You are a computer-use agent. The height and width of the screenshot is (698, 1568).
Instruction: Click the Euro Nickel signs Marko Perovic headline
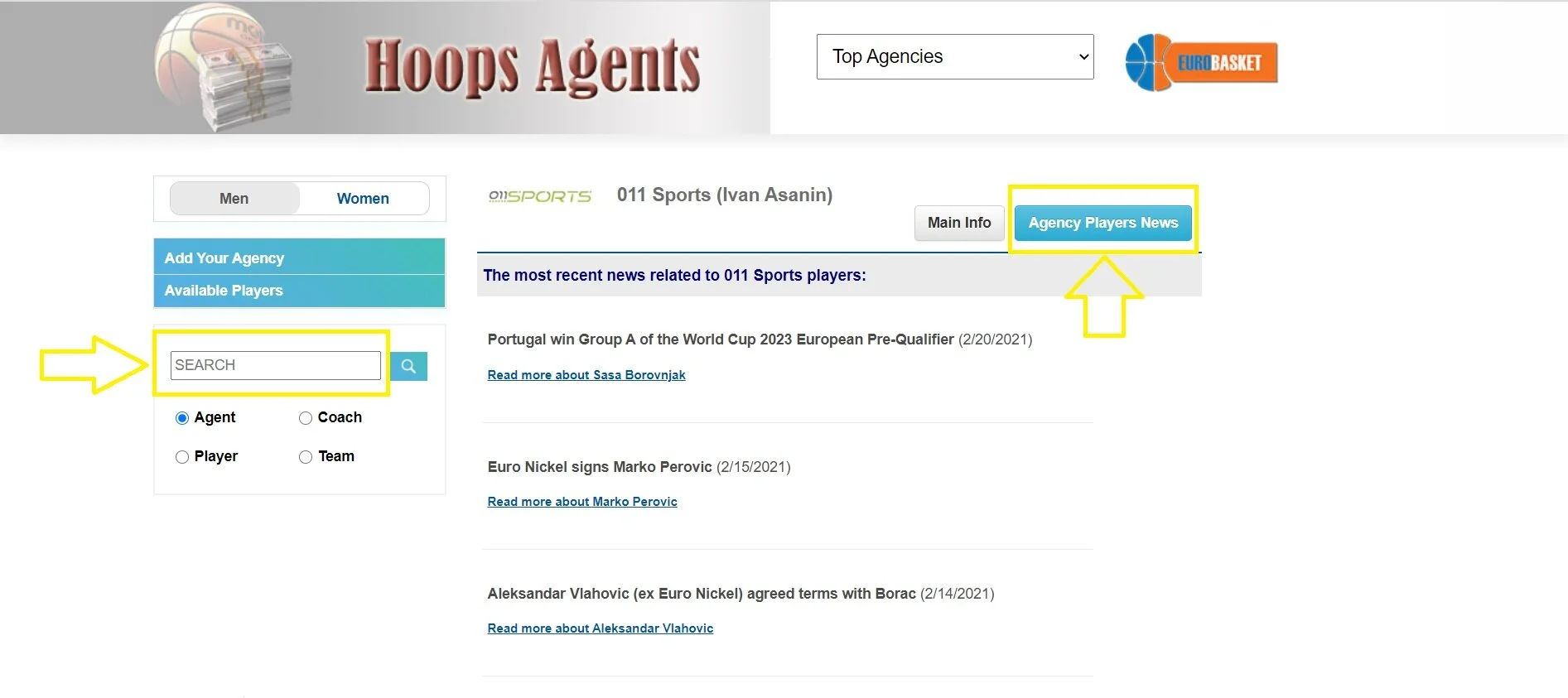[600, 467]
